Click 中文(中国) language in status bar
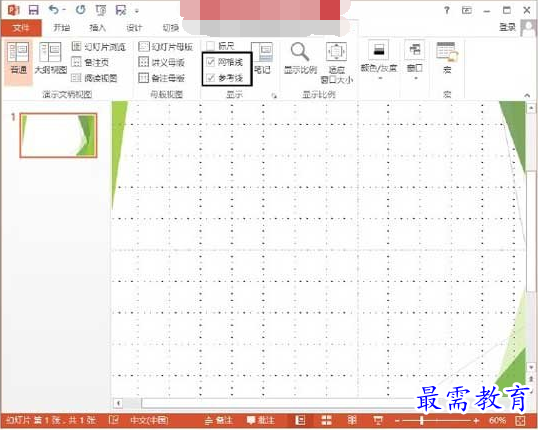Viewport: 538px width, 430px height. 149,420
